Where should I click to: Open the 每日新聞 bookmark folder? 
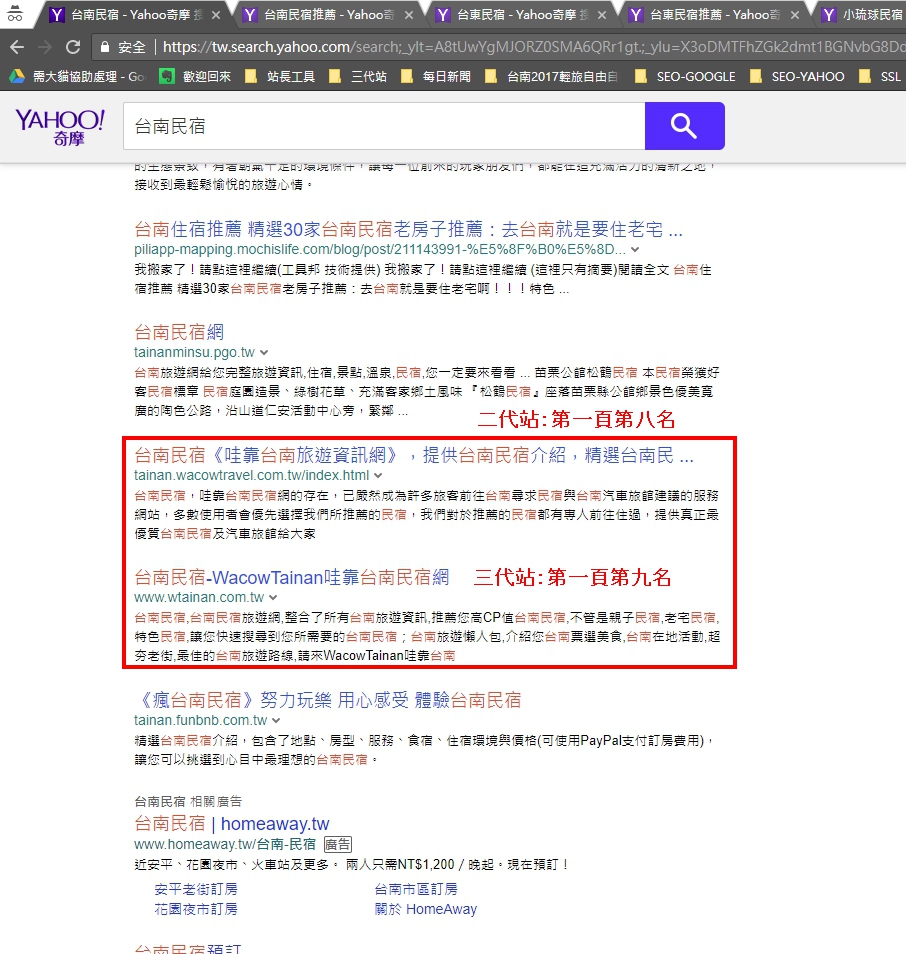436,76
